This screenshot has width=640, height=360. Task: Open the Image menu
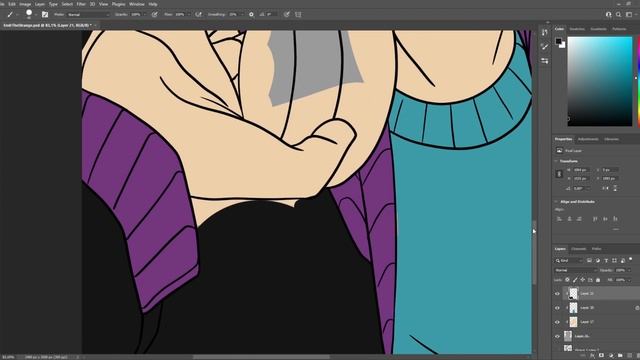(x=25, y=4)
